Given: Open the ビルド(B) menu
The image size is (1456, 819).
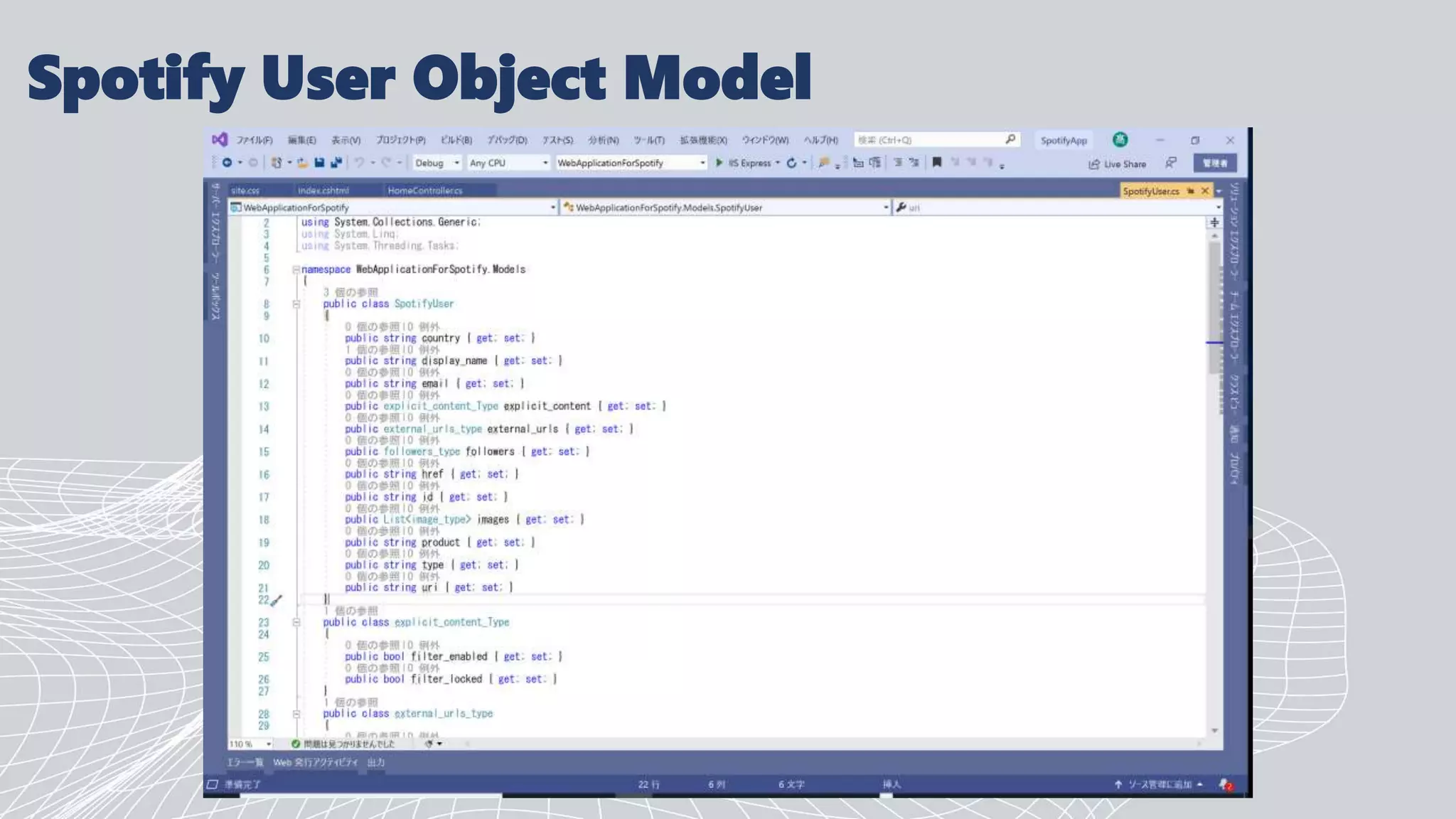Looking at the screenshot, I should (456, 140).
